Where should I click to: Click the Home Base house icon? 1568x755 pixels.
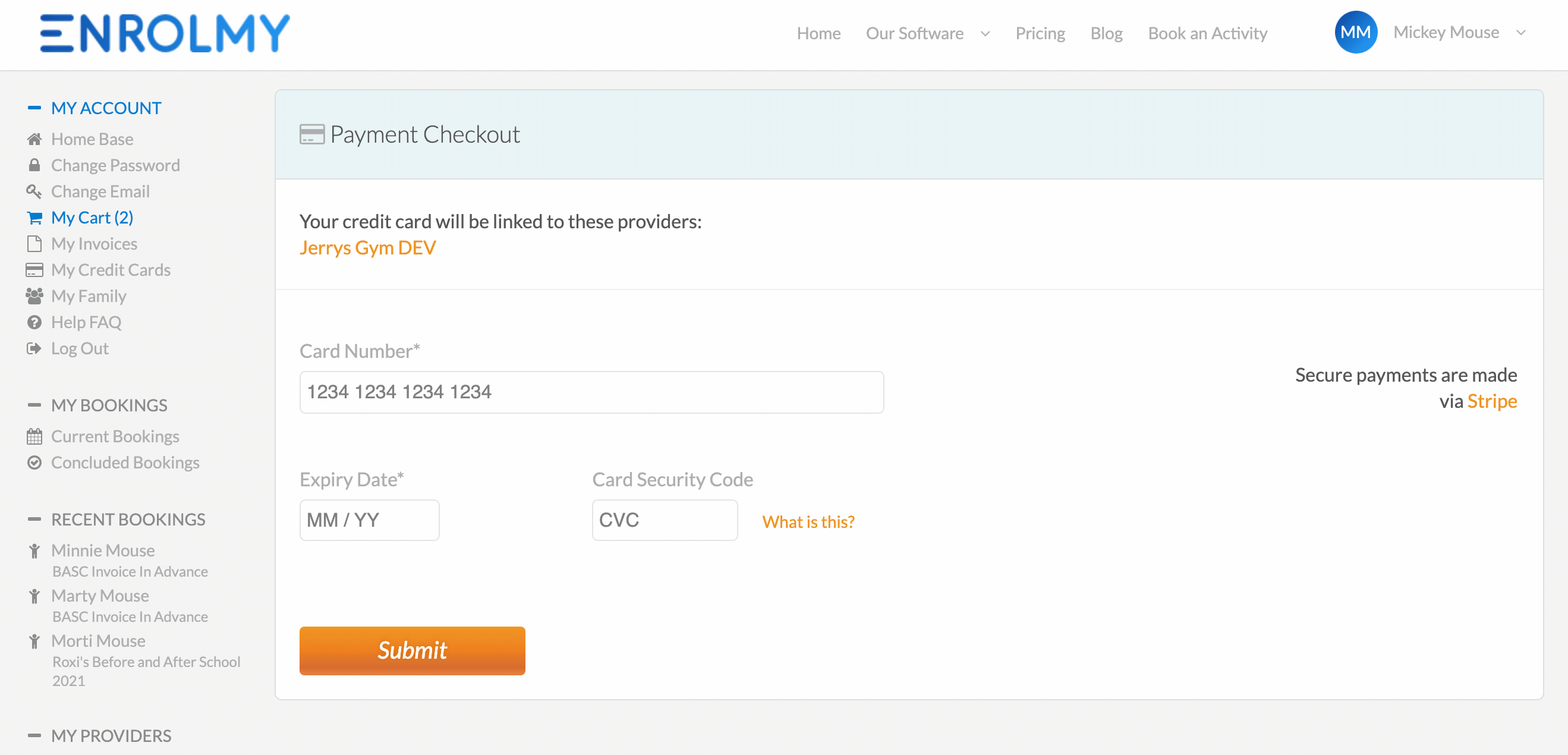[34, 140]
